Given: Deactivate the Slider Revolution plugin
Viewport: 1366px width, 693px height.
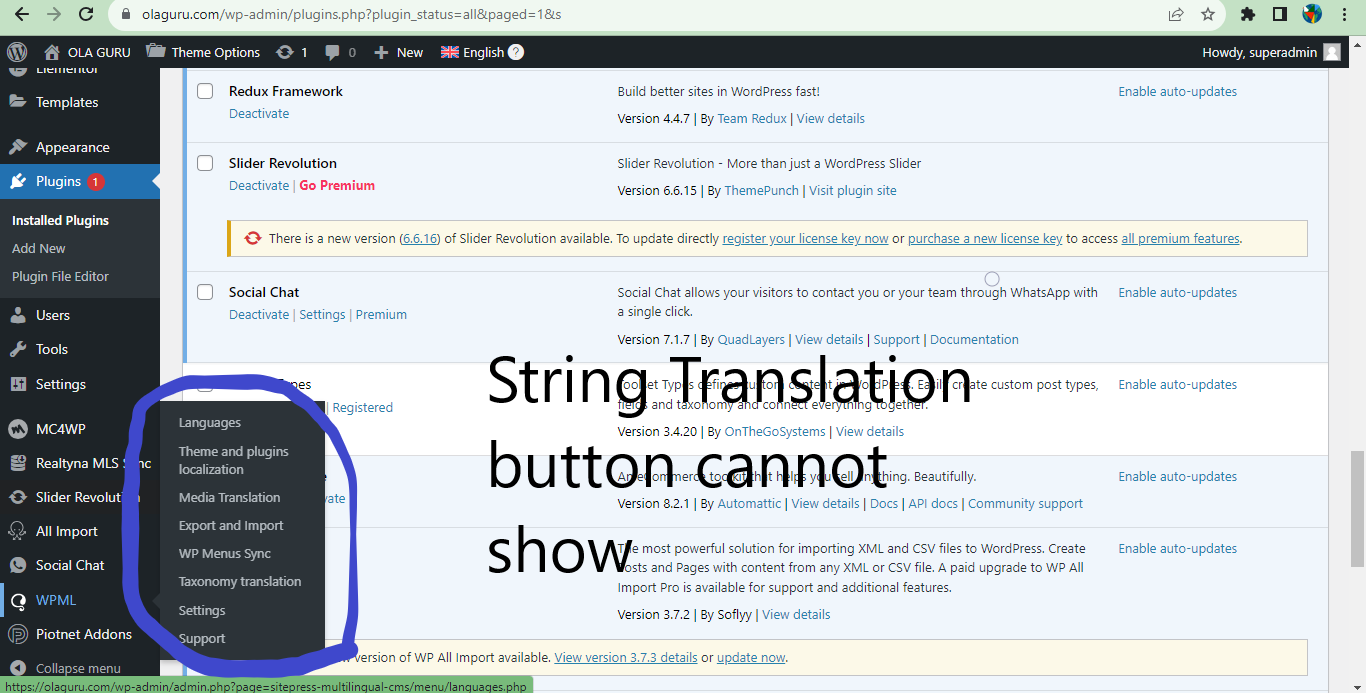Looking at the screenshot, I should (x=259, y=185).
